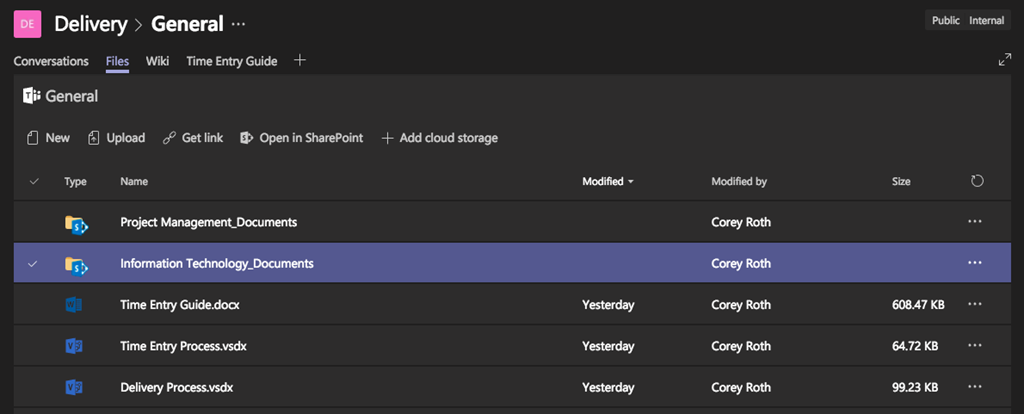
Task: Open Time Entry Process.vsdx
Action: point(184,345)
